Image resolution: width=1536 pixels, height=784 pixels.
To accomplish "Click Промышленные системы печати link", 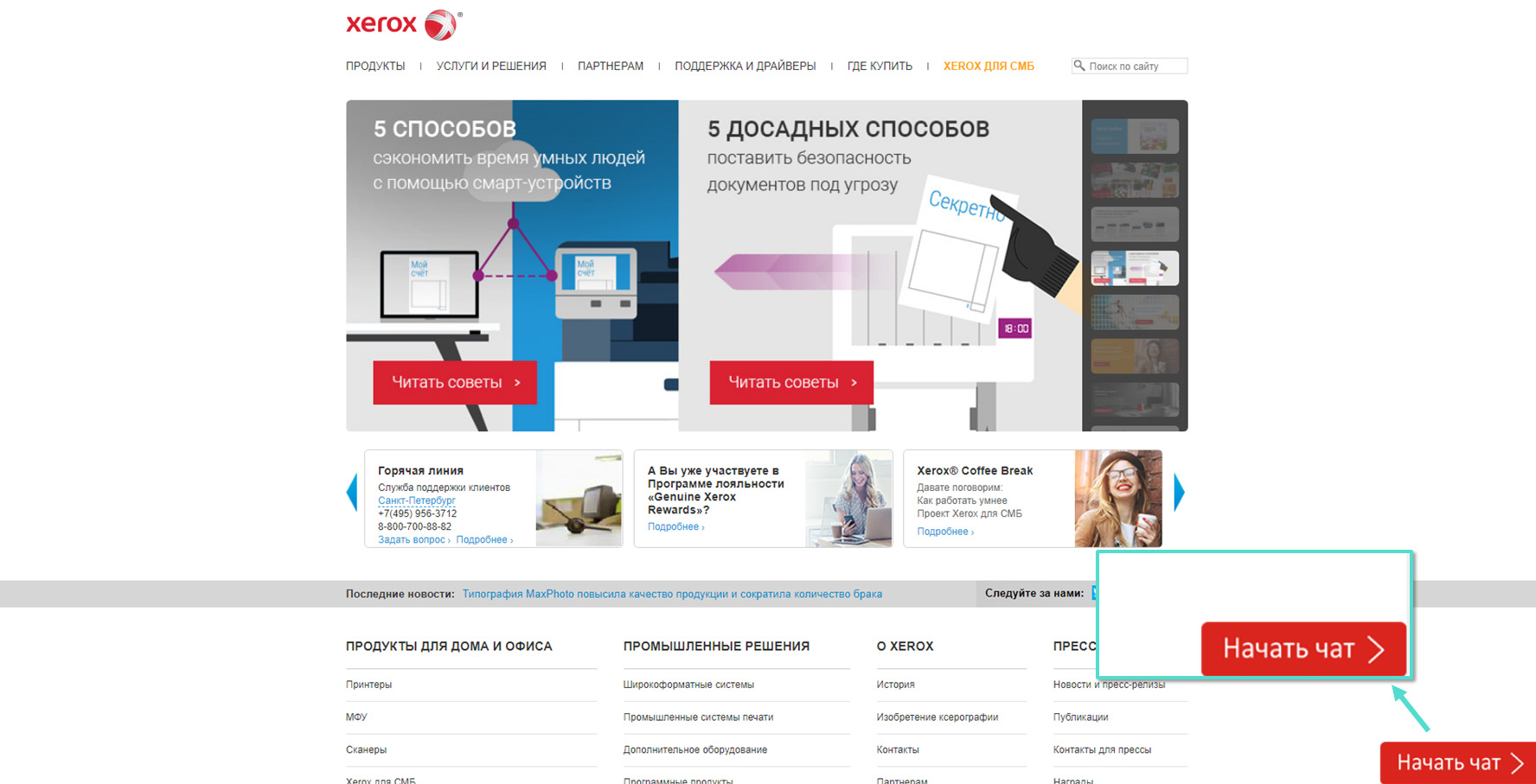I will click(x=698, y=717).
